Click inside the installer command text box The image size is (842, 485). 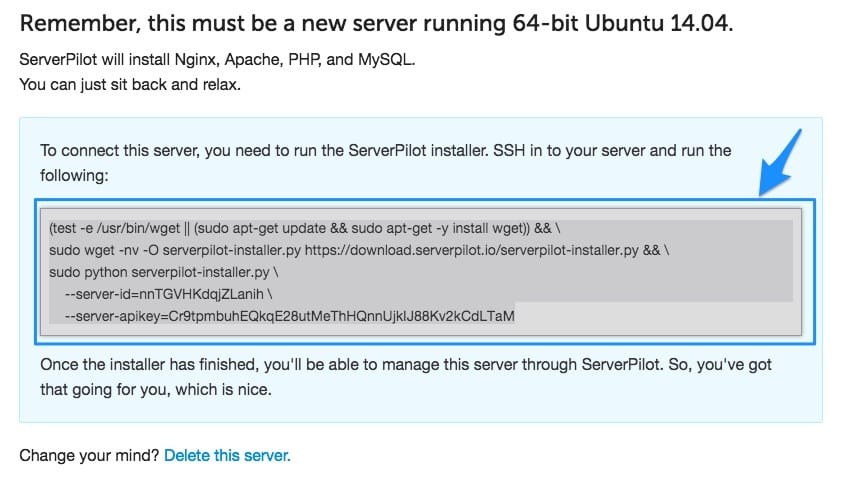(x=421, y=272)
